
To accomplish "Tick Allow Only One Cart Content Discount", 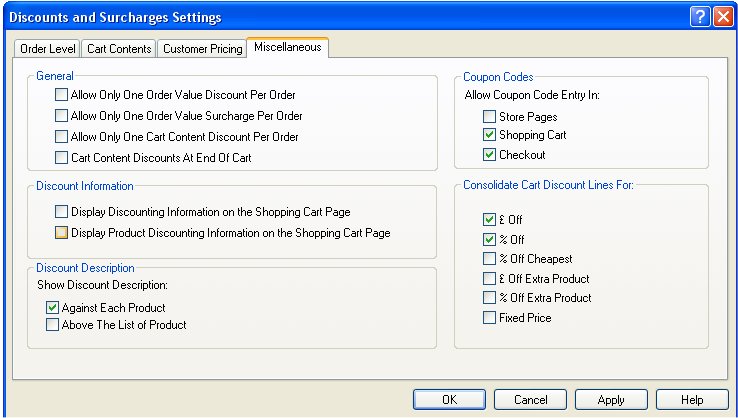I will tap(62, 137).
